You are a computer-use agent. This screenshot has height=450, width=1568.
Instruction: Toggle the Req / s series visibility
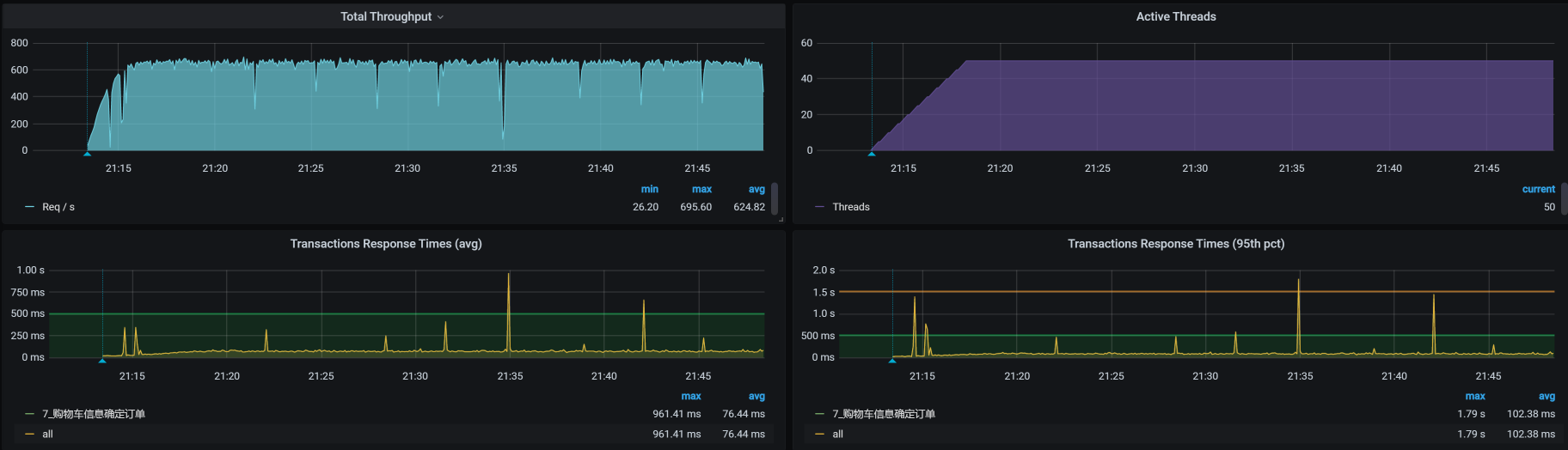[58, 207]
